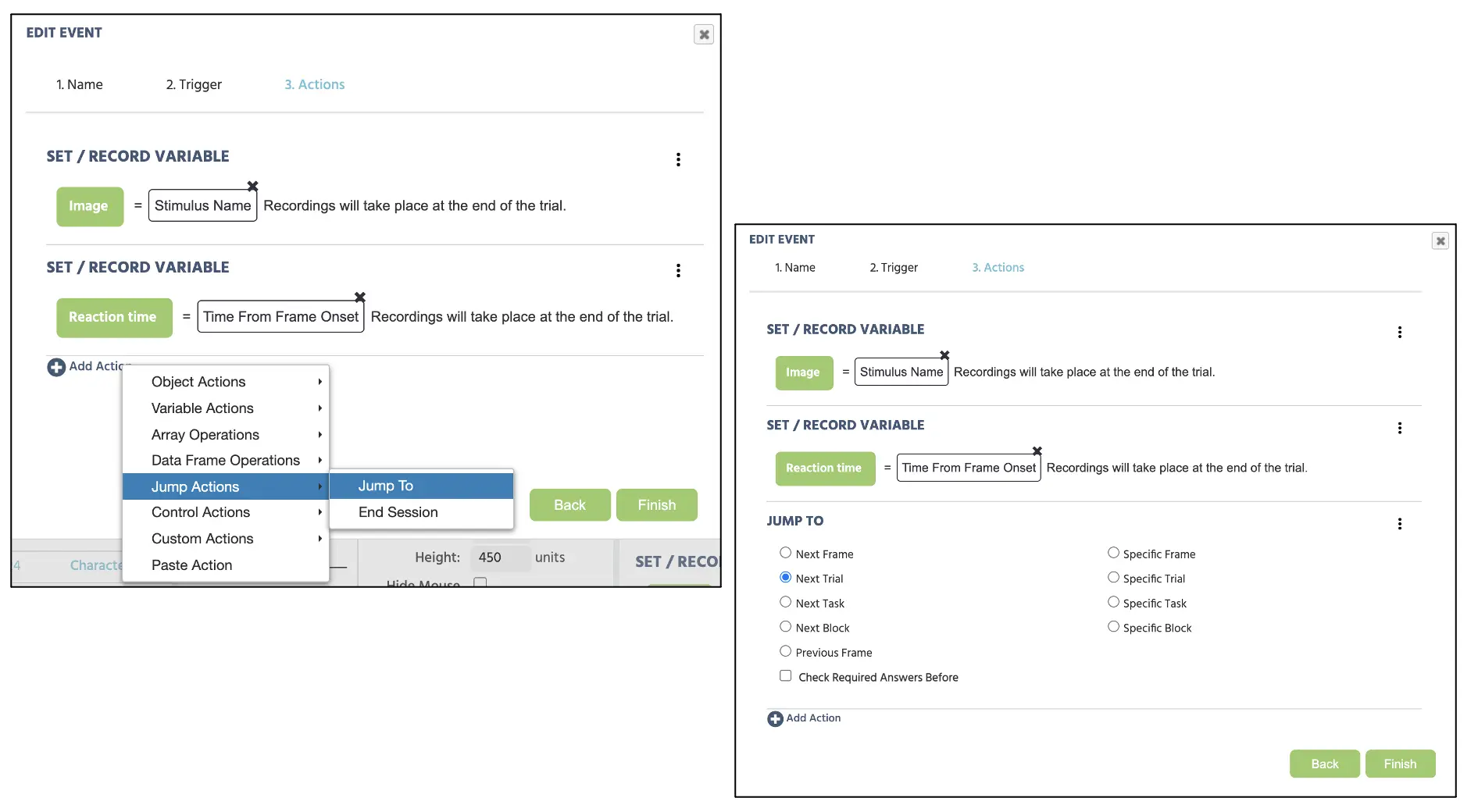Go to 1. Name step, right dialog
The width and height of the screenshot is (1478, 812).
click(x=795, y=267)
